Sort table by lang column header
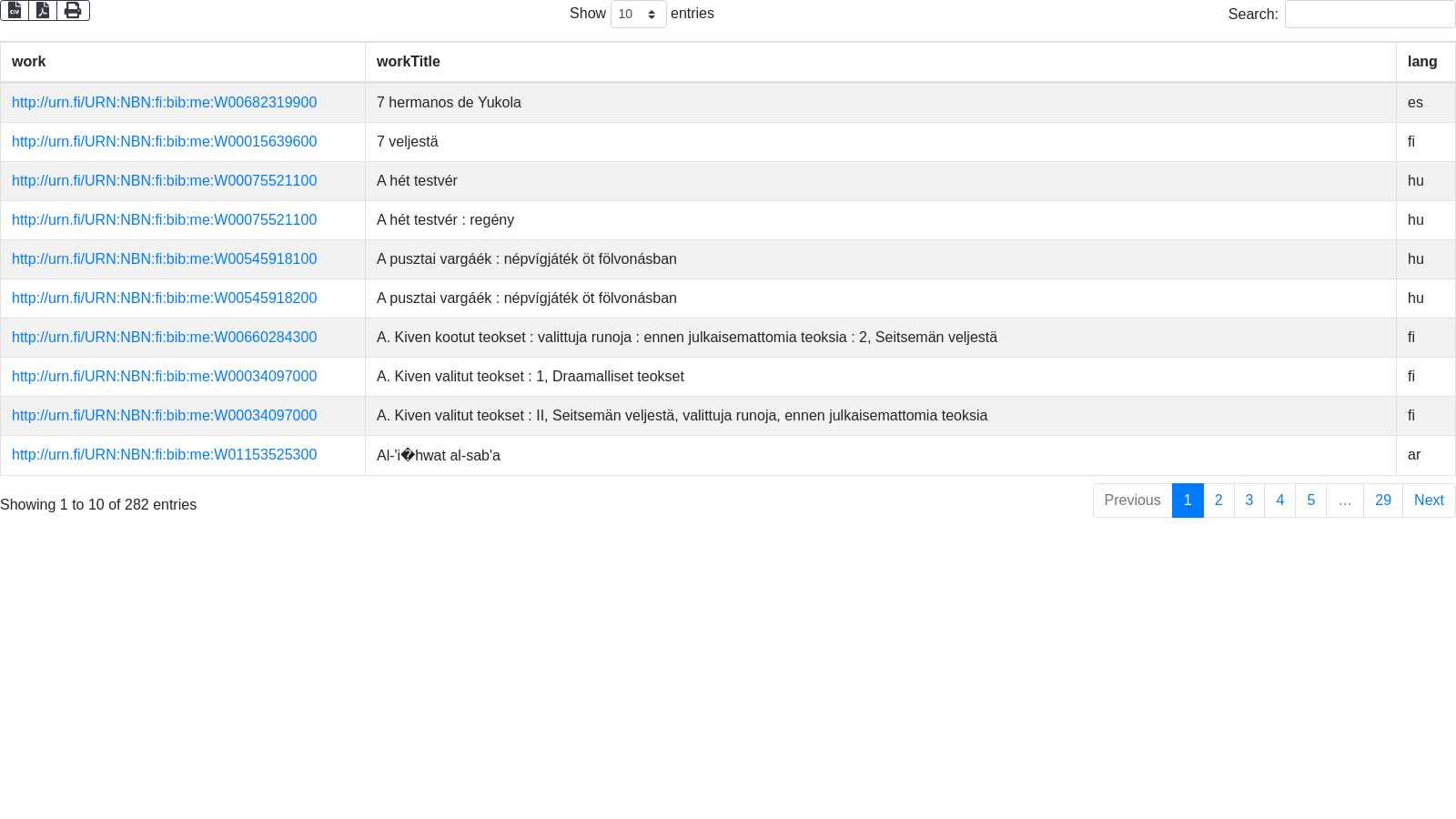The image size is (1456, 819). click(1422, 62)
